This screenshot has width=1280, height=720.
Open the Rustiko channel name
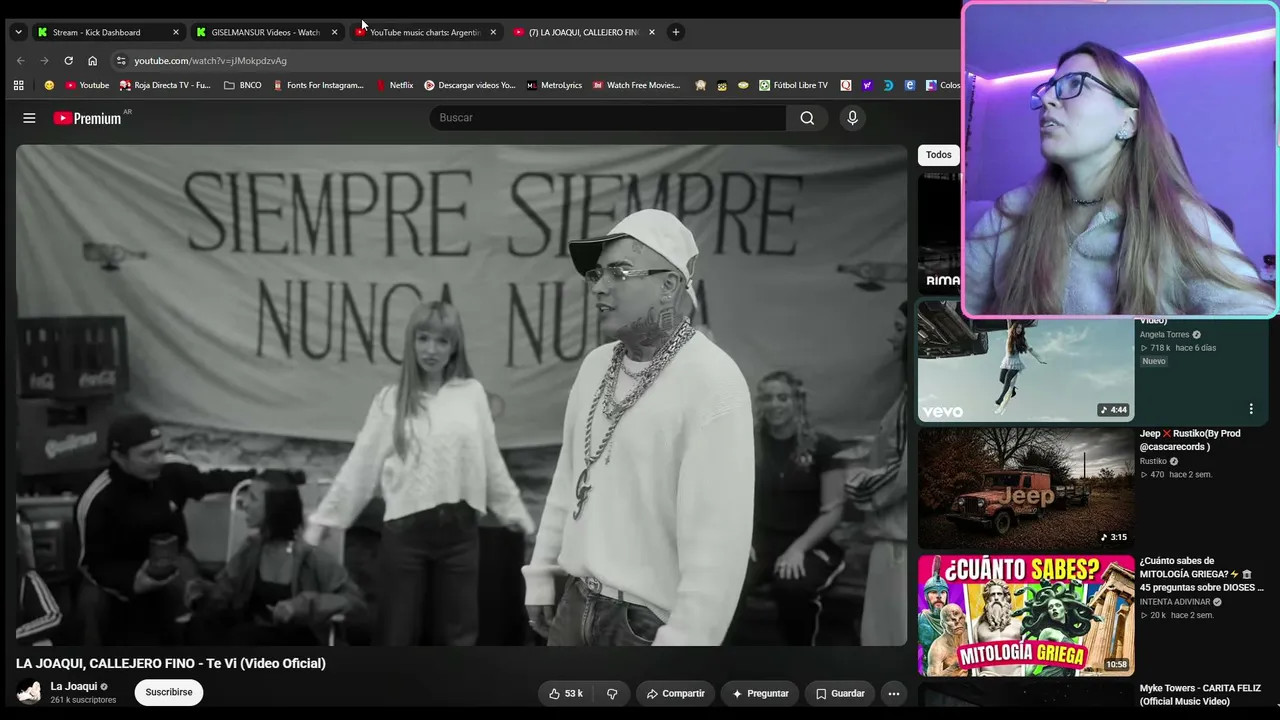(1153, 461)
